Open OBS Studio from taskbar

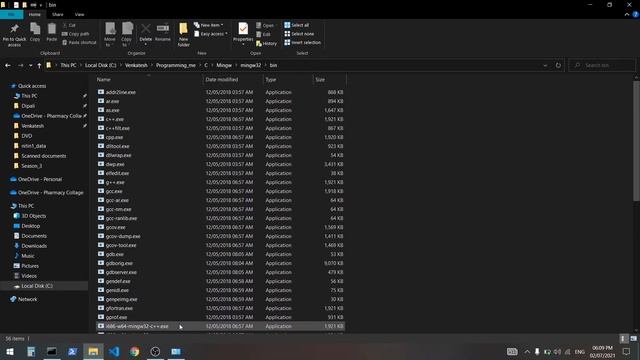pos(155,351)
